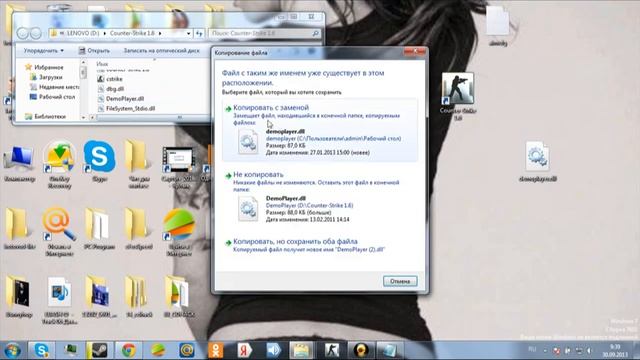Select 'Библиотеки' in navigation pane

tap(45, 116)
